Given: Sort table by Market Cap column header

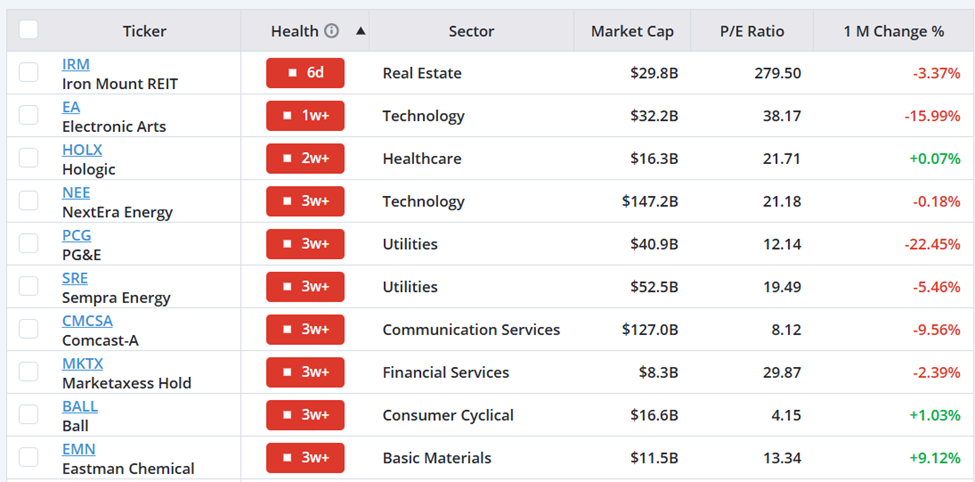Looking at the screenshot, I should click(632, 31).
